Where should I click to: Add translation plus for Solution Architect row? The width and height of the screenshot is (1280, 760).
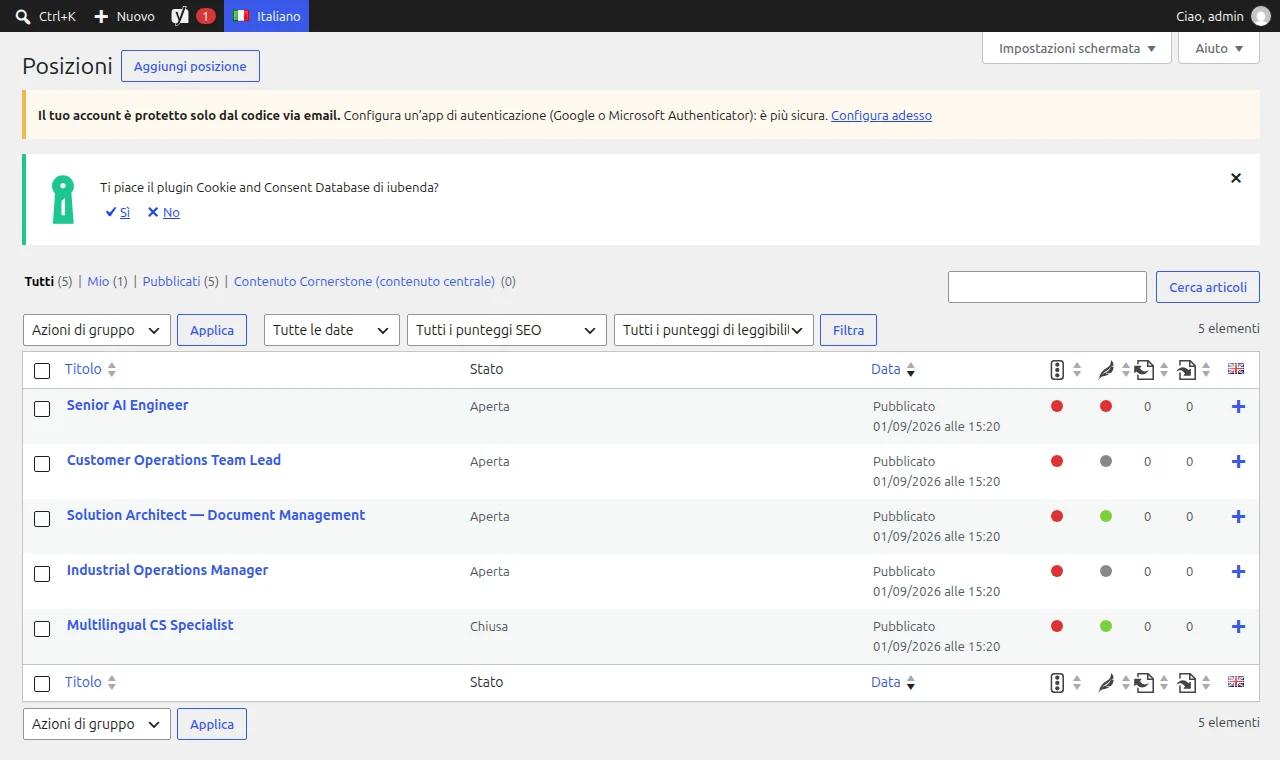point(1238,516)
